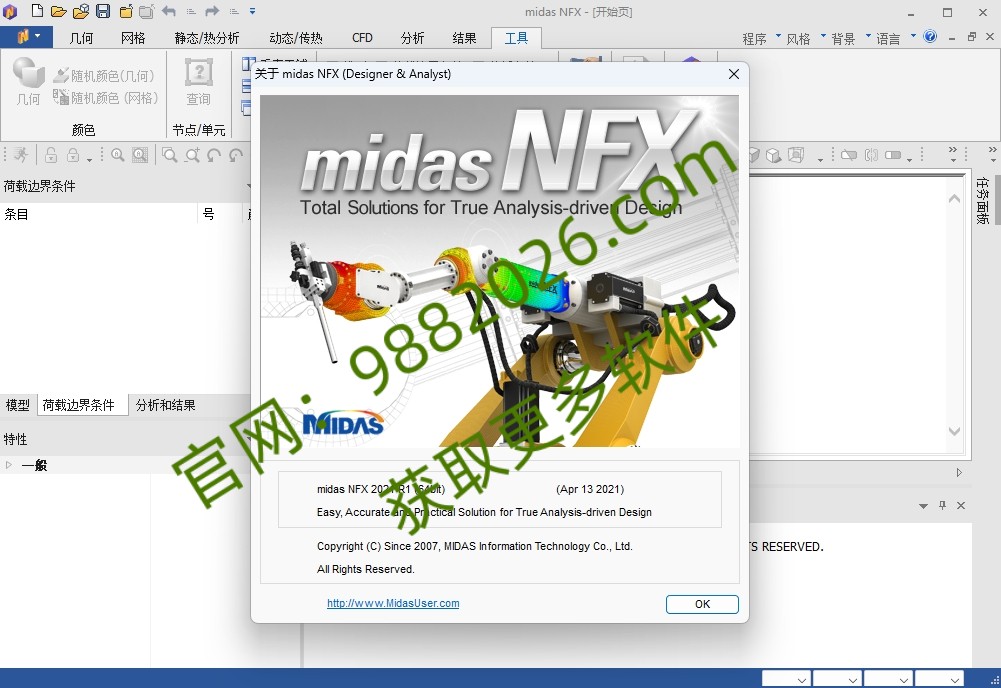
Task: Click the switch-shaped toolbar icon
Action: click(893, 155)
